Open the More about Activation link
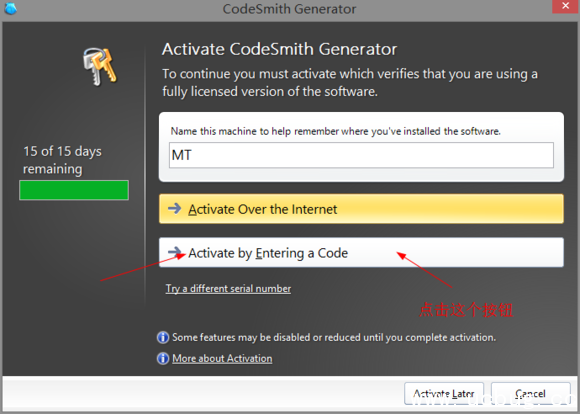This screenshot has height=414, width=580. coord(222,359)
